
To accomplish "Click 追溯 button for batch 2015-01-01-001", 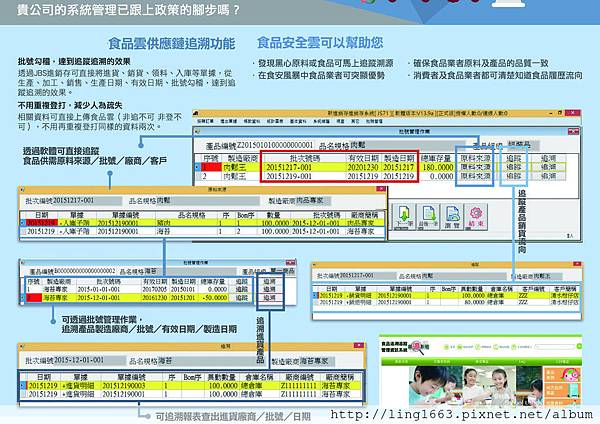I will pos(269,289).
